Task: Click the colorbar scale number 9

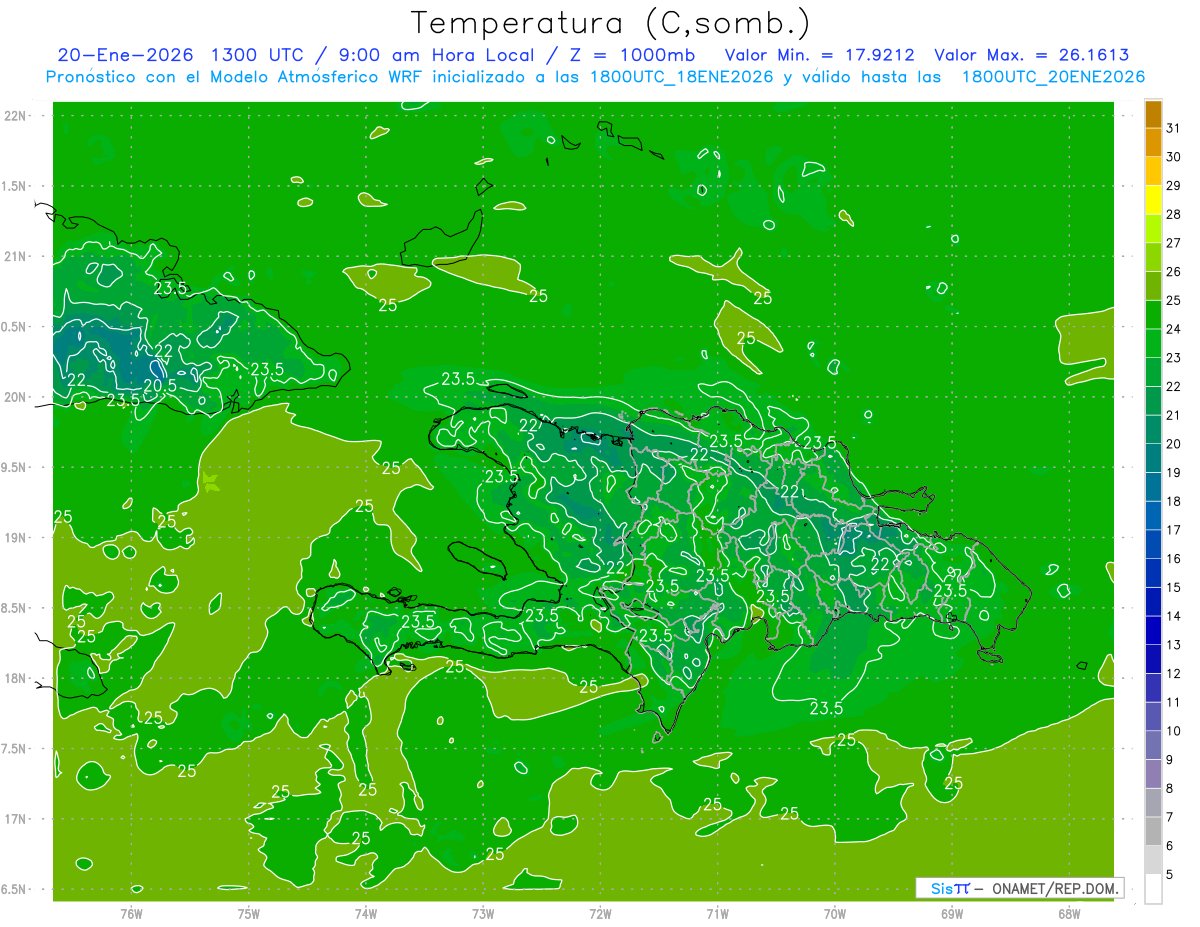Action: point(1170,760)
